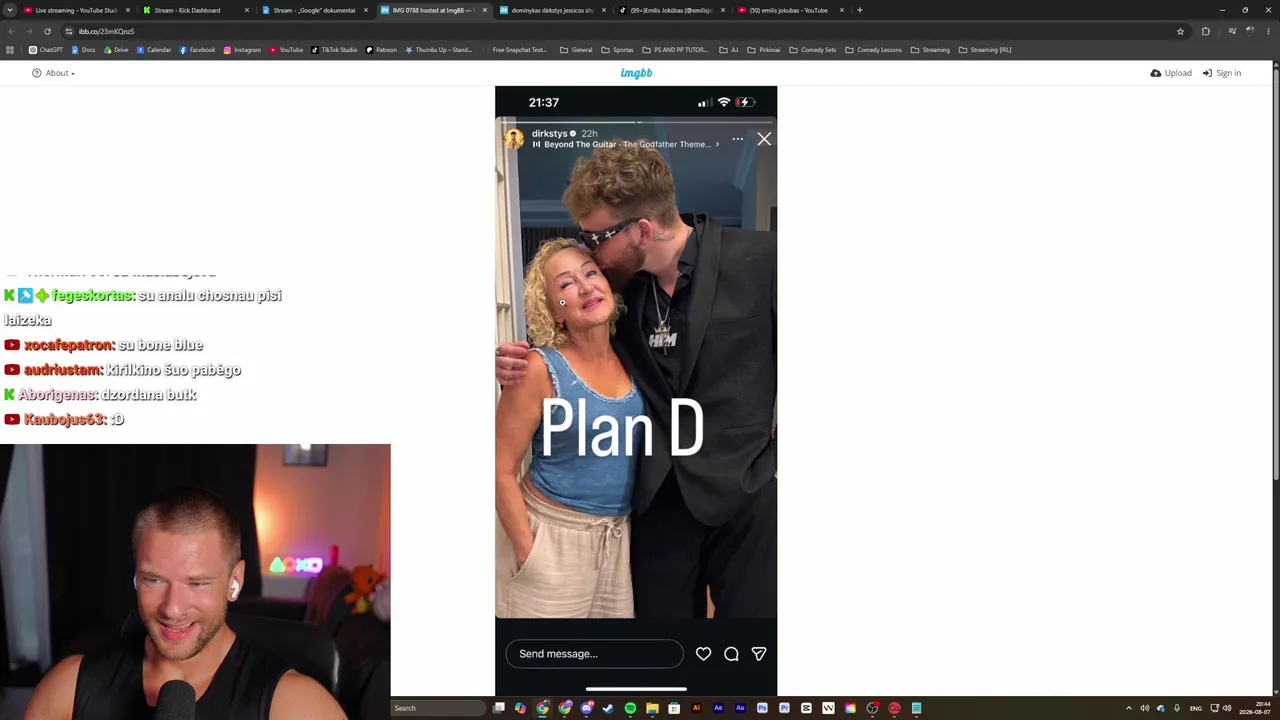1280x720 pixels.
Task: Open File Explorer from the taskbar
Action: point(652,708)
